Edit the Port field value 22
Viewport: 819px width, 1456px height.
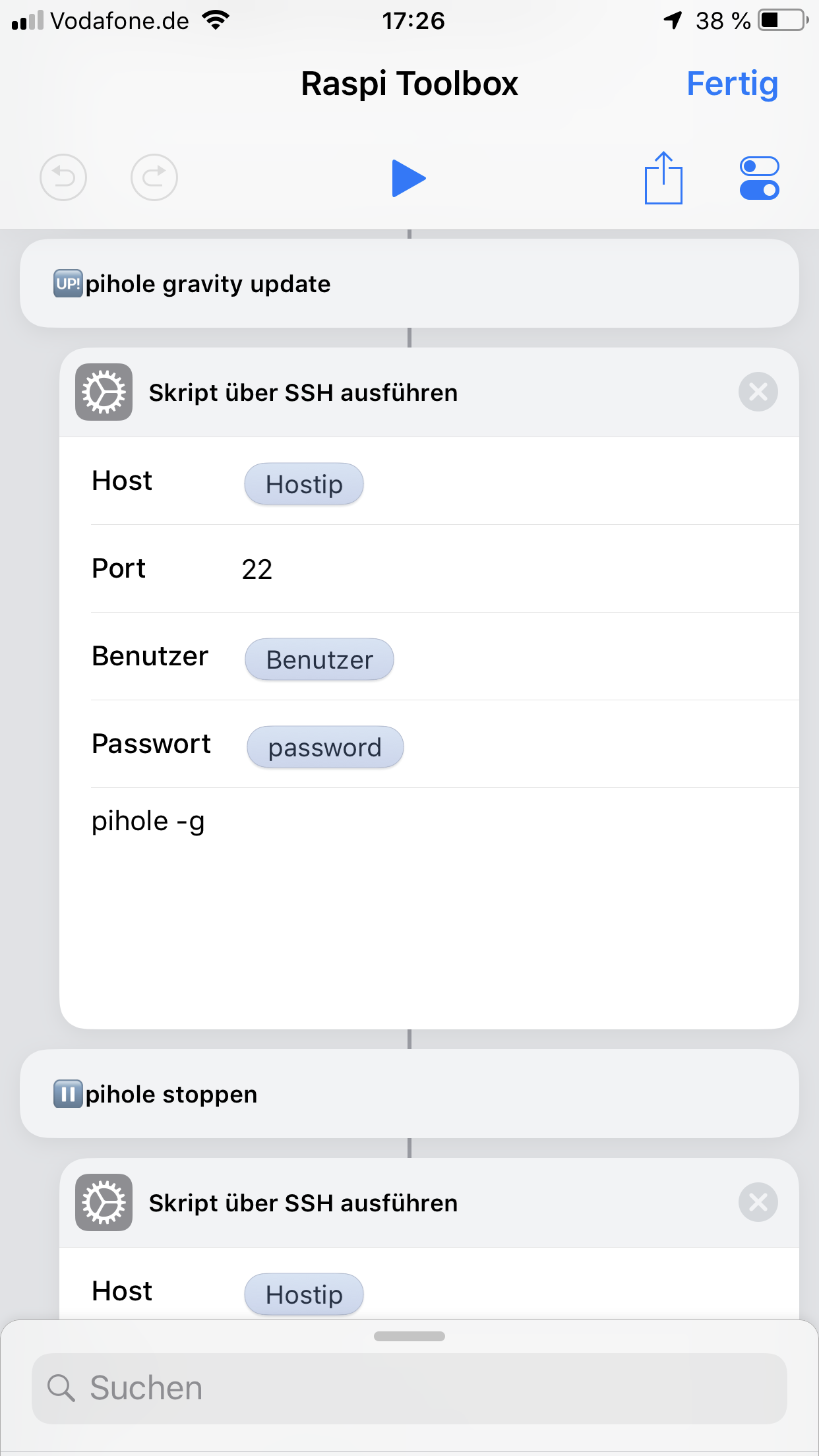[257, 569]
